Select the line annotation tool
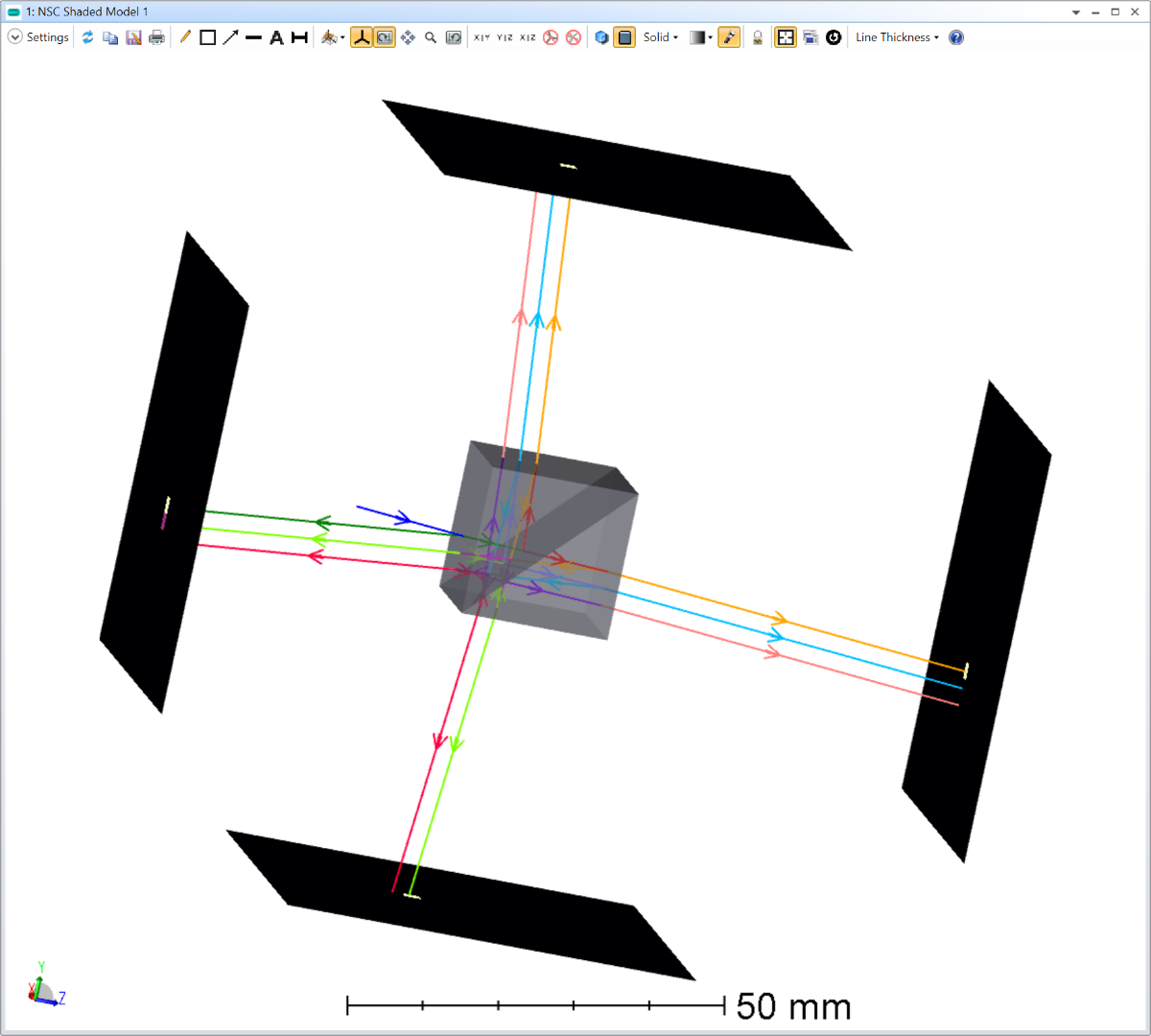 pyautogui.click(x=253, y=37)
